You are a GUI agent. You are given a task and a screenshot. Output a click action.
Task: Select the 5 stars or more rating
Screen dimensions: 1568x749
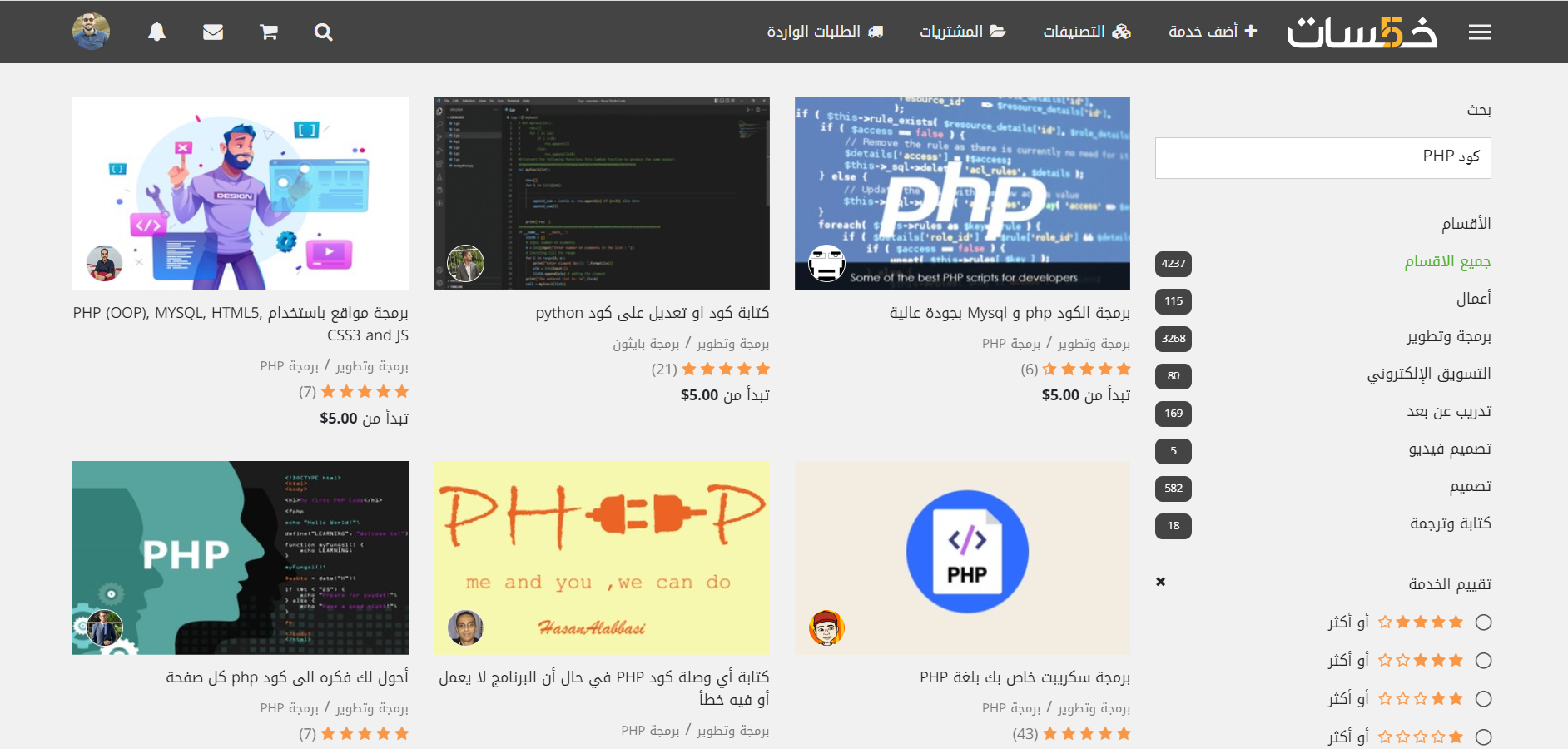point(1483,623)
